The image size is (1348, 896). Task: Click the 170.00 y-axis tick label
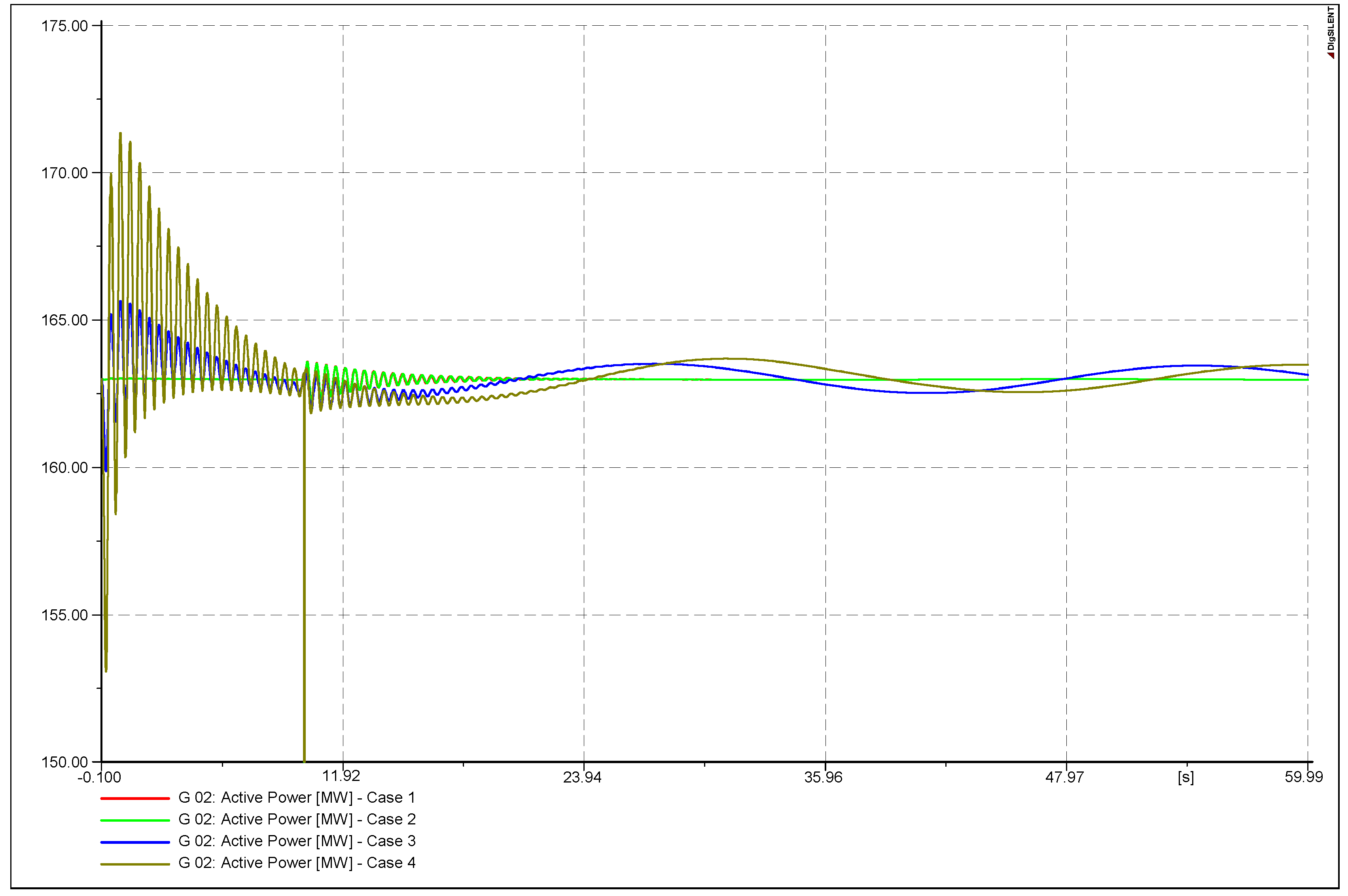64,172
